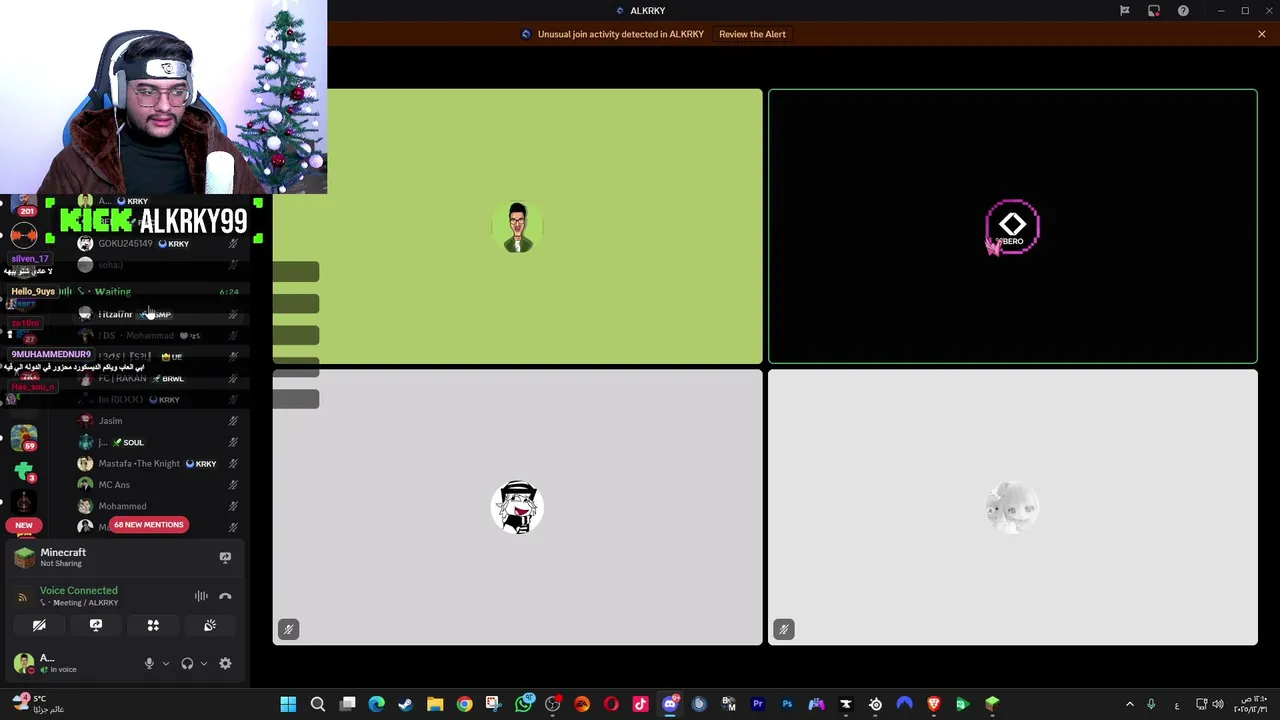Open Windows Start menu

coord(288,705)
